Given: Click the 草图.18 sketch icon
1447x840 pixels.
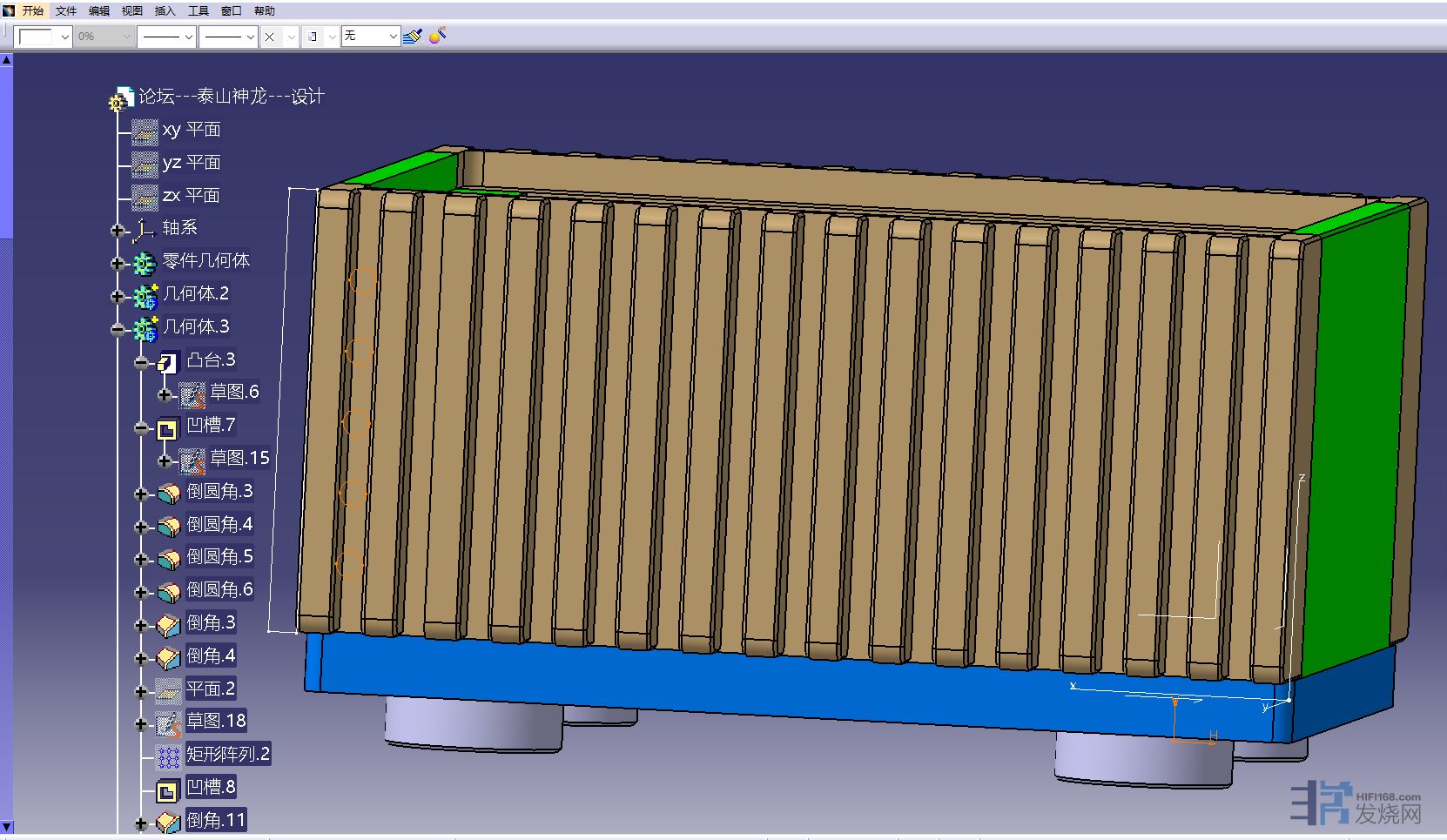Looking at the screenshot, I should pos(168,723).
